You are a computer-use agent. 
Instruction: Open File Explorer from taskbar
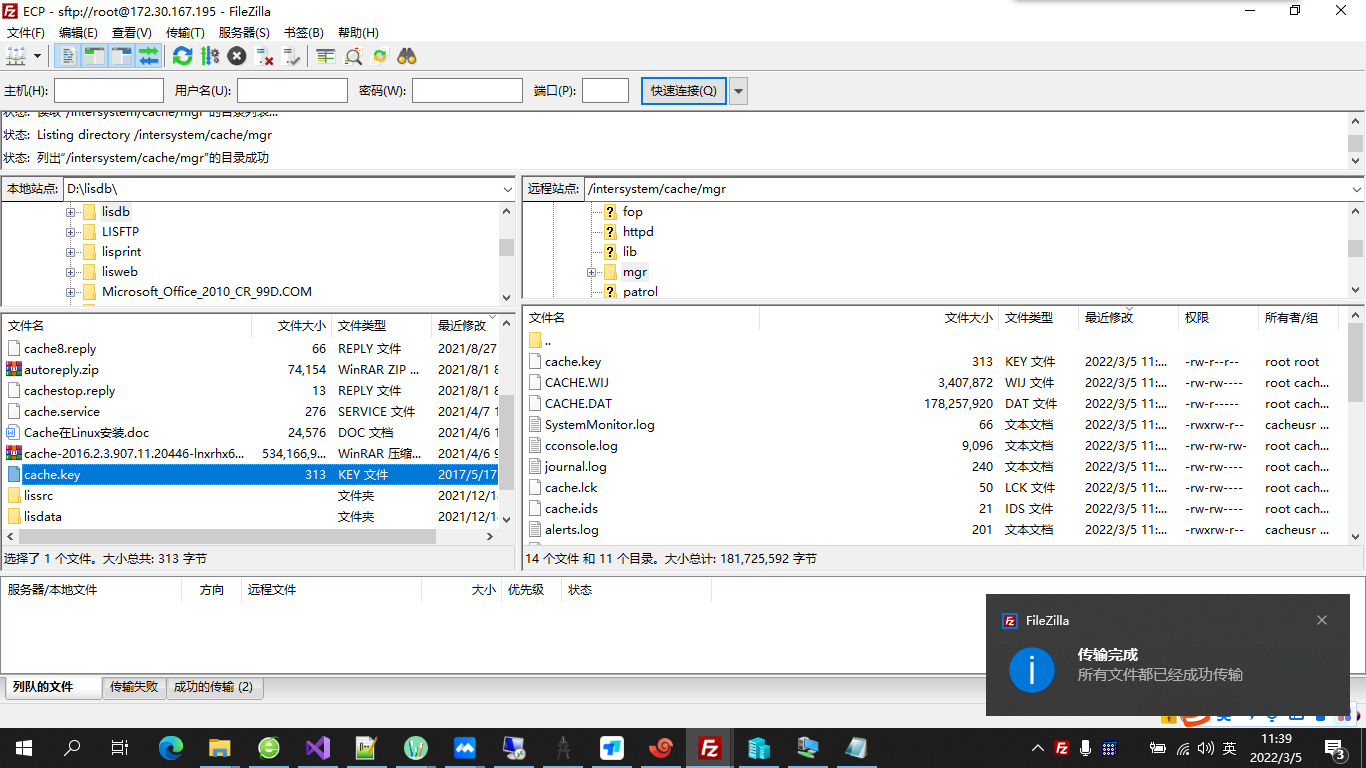click(220, 748)
